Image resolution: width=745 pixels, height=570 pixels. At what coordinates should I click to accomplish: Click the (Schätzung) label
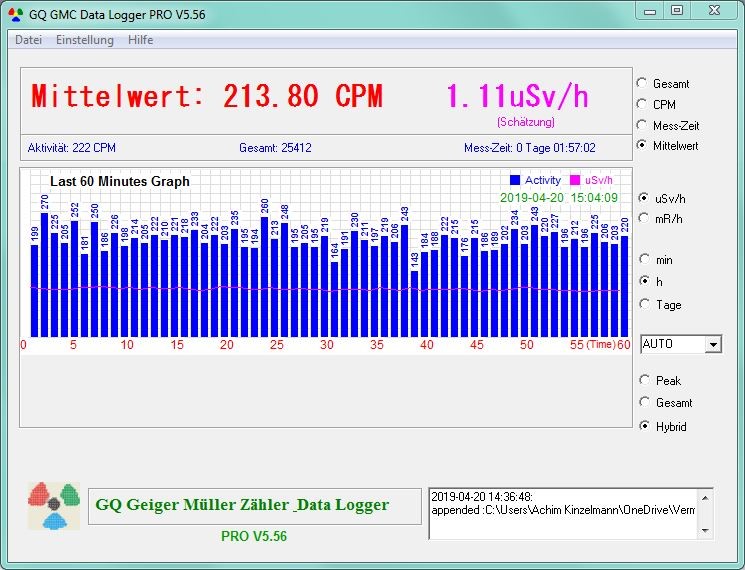pyautogui.click(x=525, y=122)
